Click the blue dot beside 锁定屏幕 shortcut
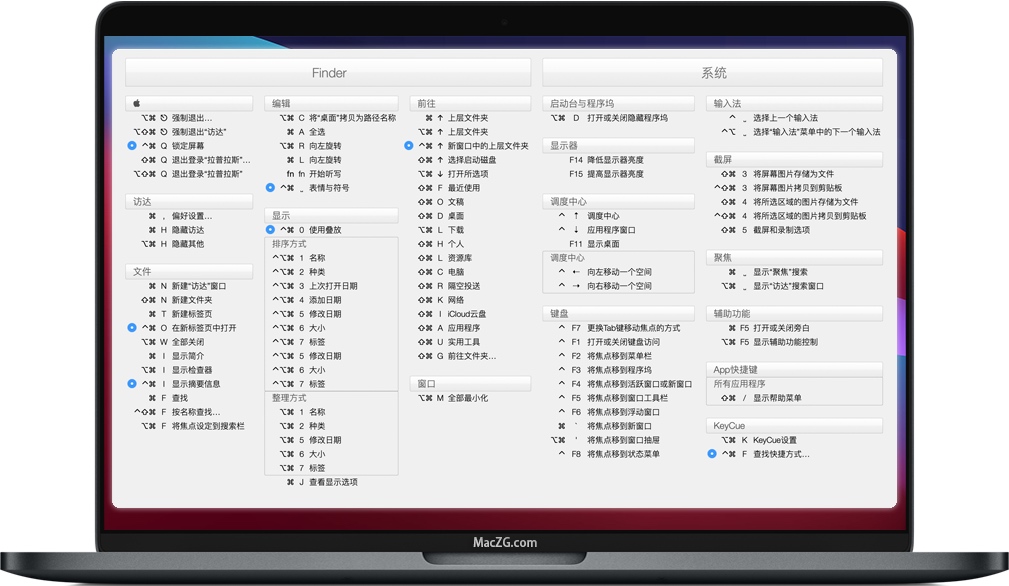The image size is (1009, 586). pyautogui.click(x=133, y=145)
